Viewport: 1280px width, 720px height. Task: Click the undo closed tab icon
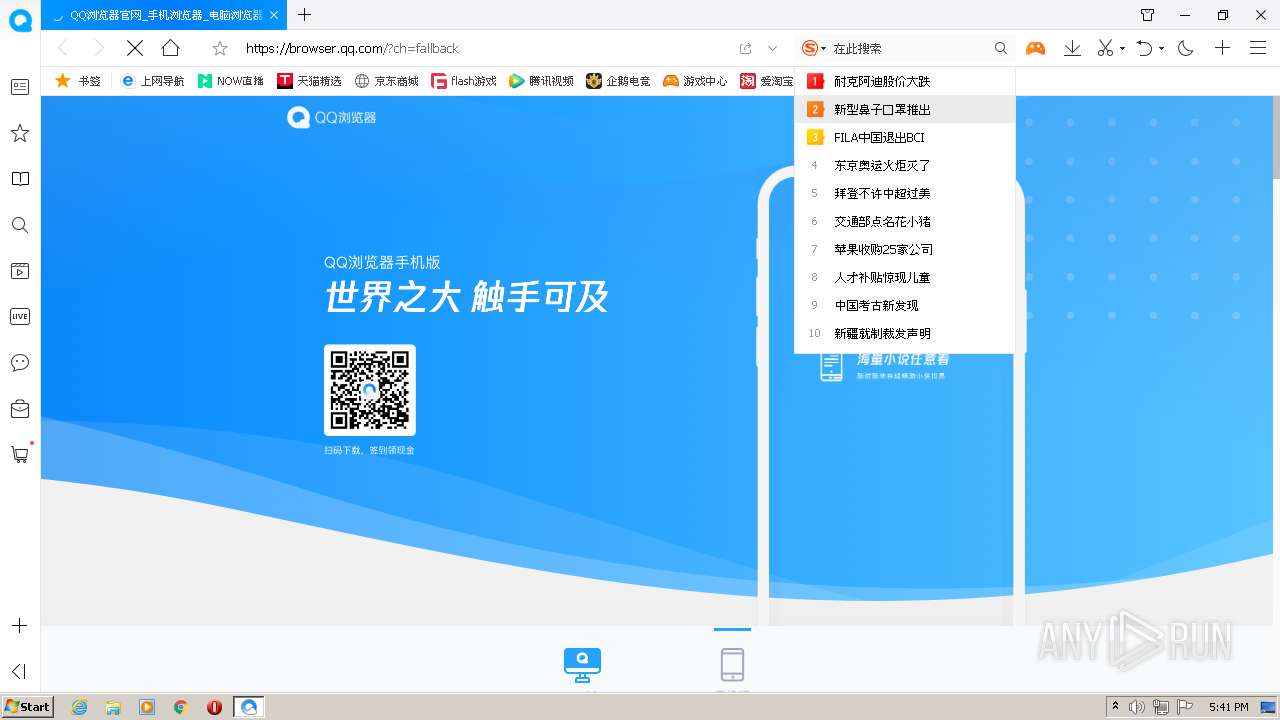click(x=1145, y=48)
